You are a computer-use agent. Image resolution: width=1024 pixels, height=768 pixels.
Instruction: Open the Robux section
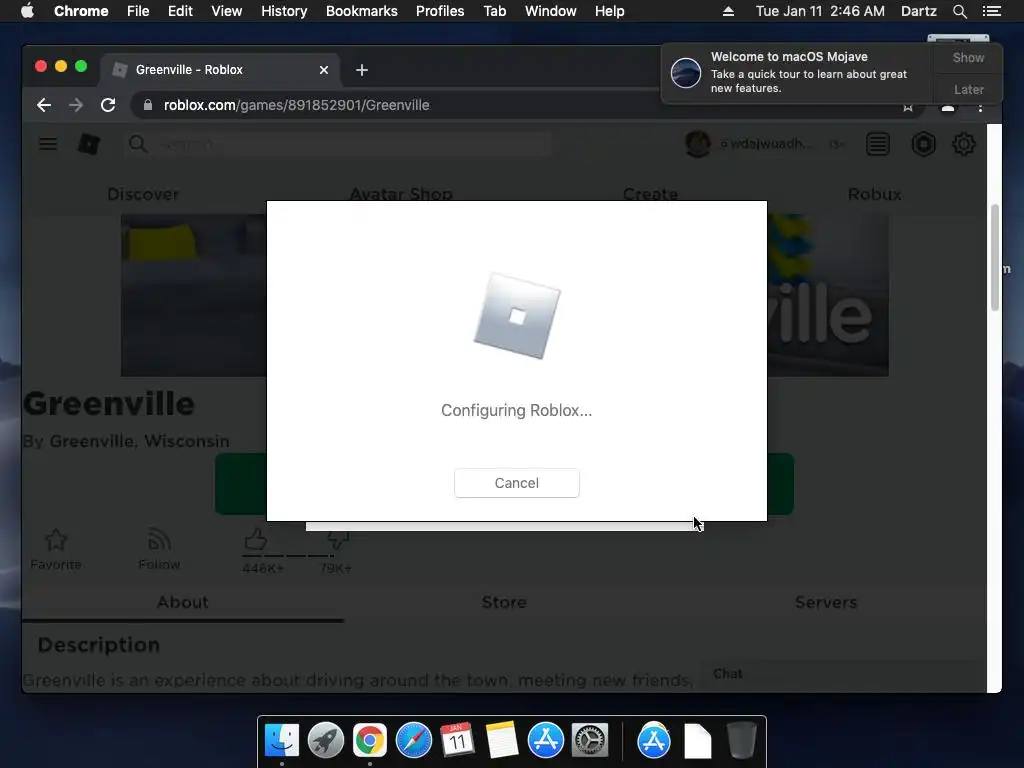click(874, 194)
